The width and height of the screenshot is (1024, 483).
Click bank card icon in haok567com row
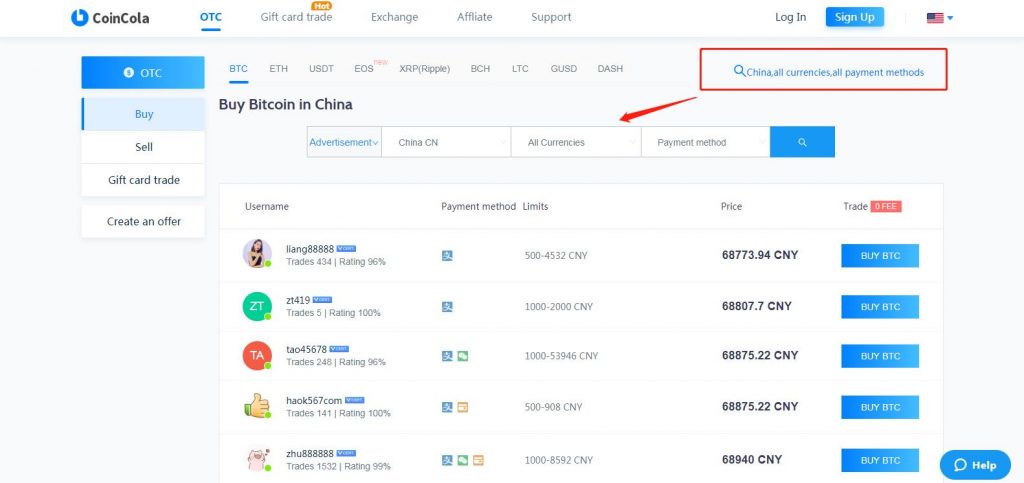(462, 407)
